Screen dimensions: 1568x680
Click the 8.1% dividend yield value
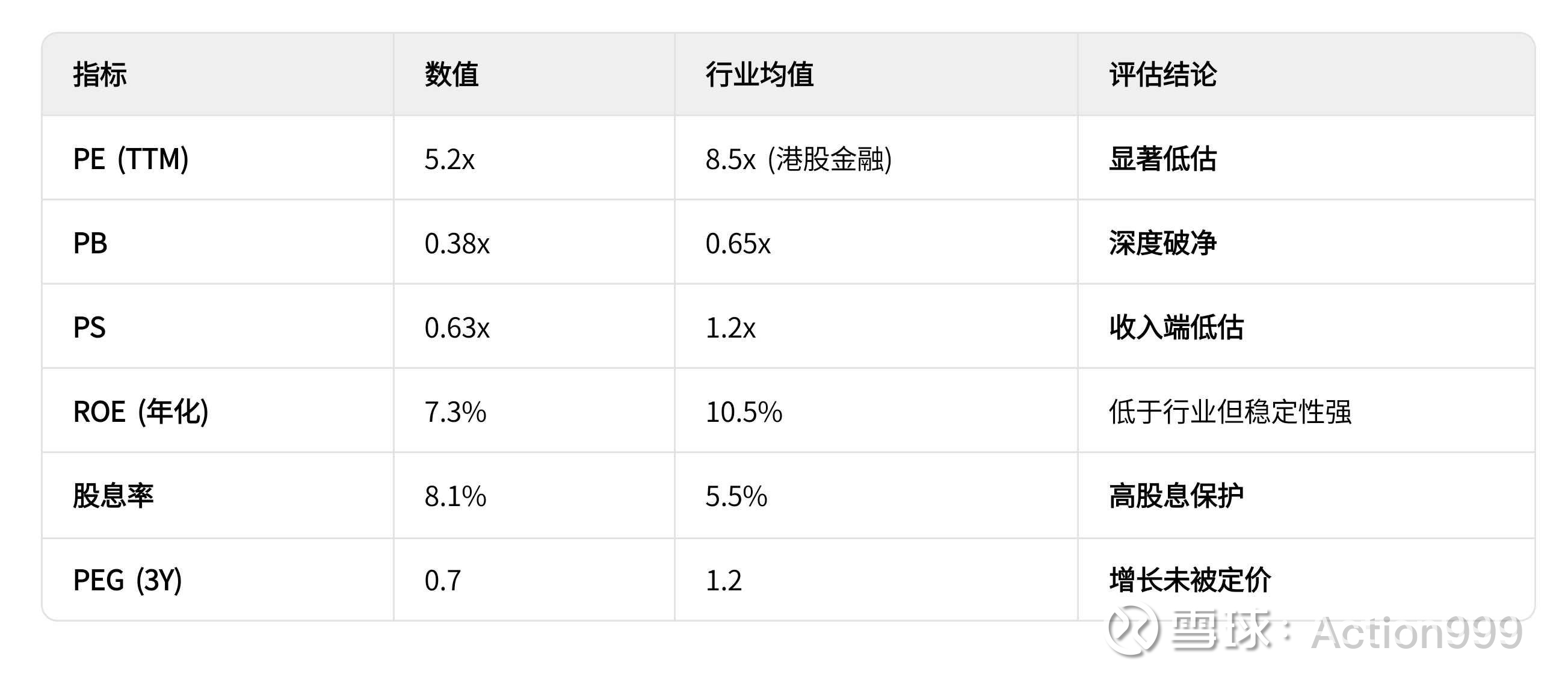[x=455, y=496]
